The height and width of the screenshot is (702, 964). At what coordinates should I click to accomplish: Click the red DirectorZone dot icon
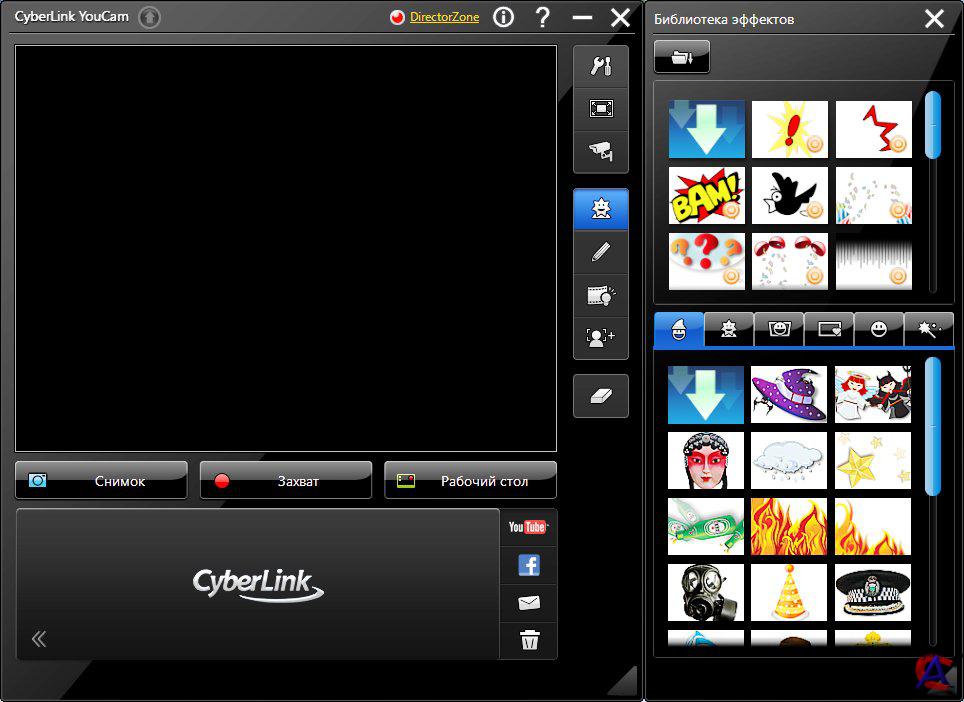click(x=397, y=17)
